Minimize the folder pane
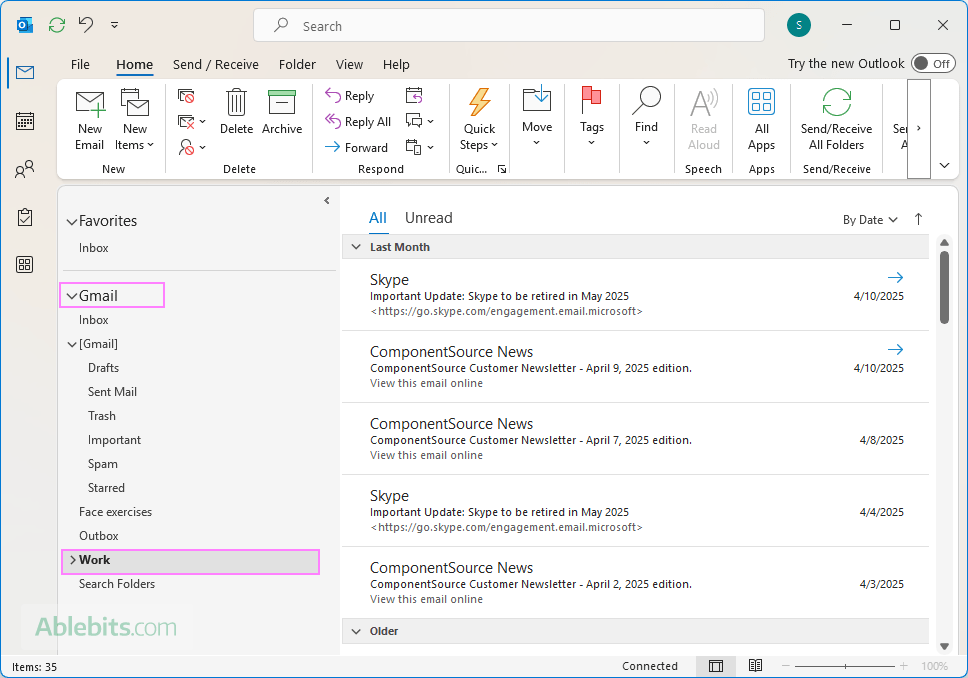 (327, 201)
